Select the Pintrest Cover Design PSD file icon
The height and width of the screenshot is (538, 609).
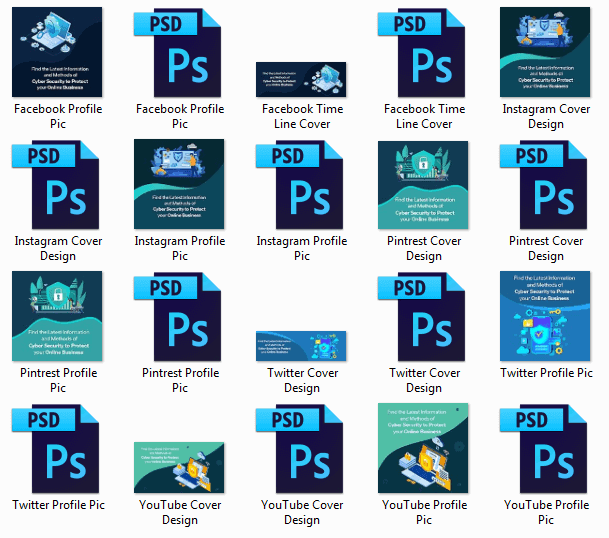(543, 185)
